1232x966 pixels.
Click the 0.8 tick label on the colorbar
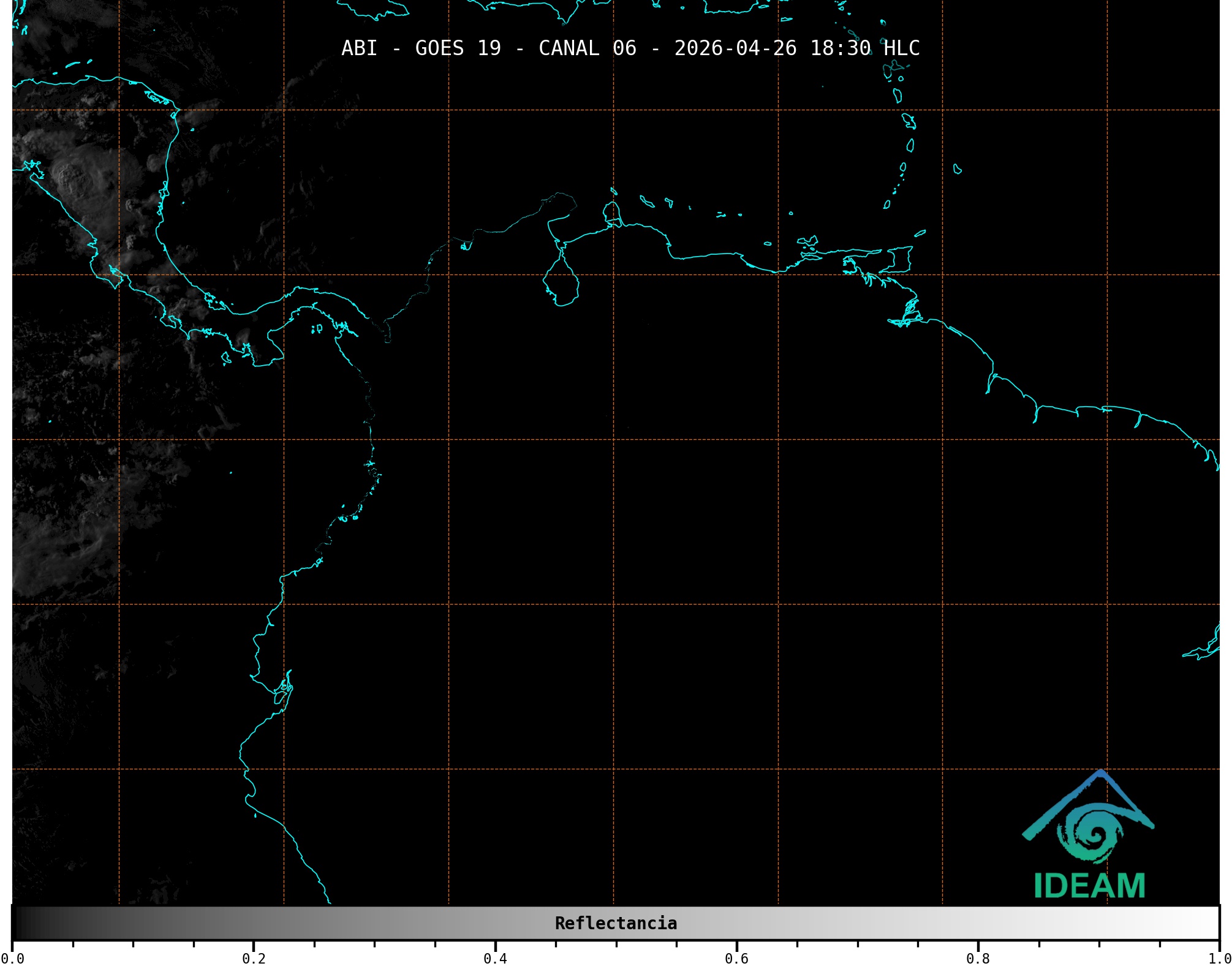coord(978,959)
